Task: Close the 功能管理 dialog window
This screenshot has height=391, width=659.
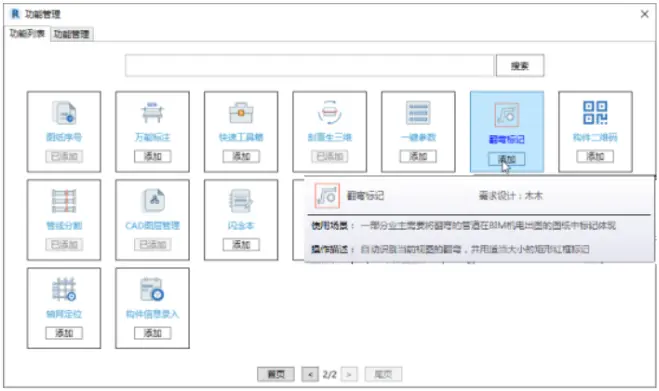Action: [645, 14]
